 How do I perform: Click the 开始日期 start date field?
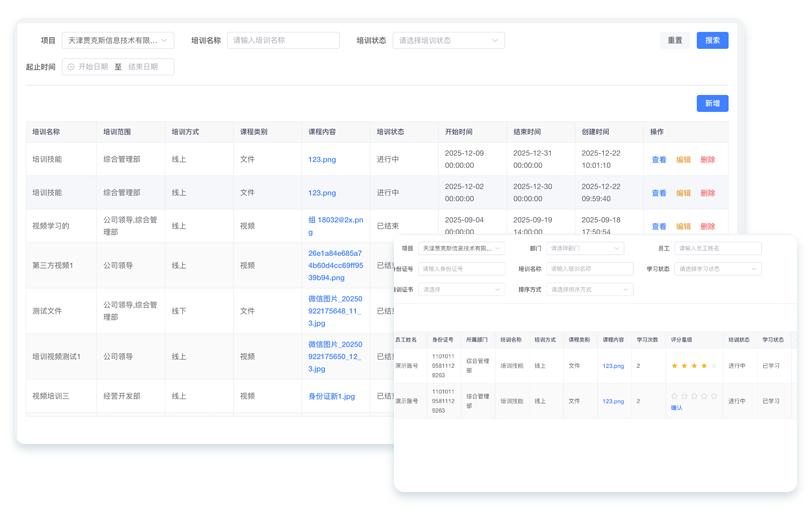coord(93,67)
